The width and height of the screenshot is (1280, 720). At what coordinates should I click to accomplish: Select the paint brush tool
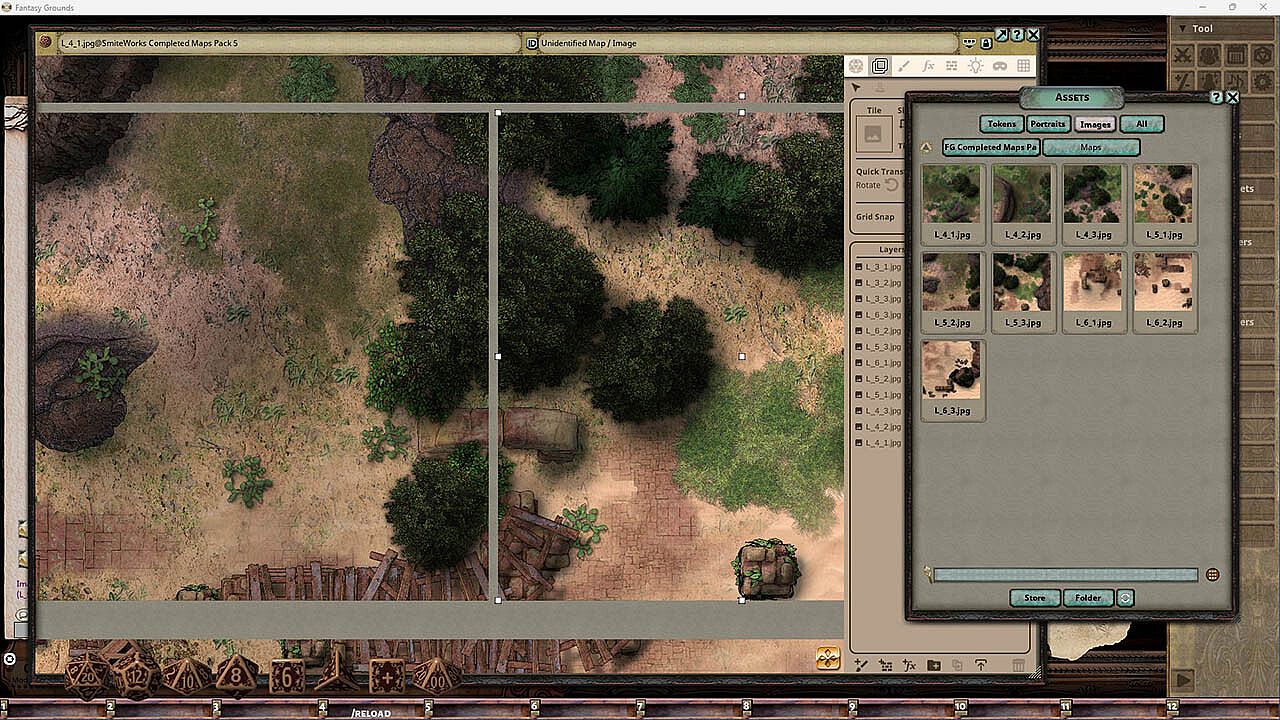click(904, 66)
